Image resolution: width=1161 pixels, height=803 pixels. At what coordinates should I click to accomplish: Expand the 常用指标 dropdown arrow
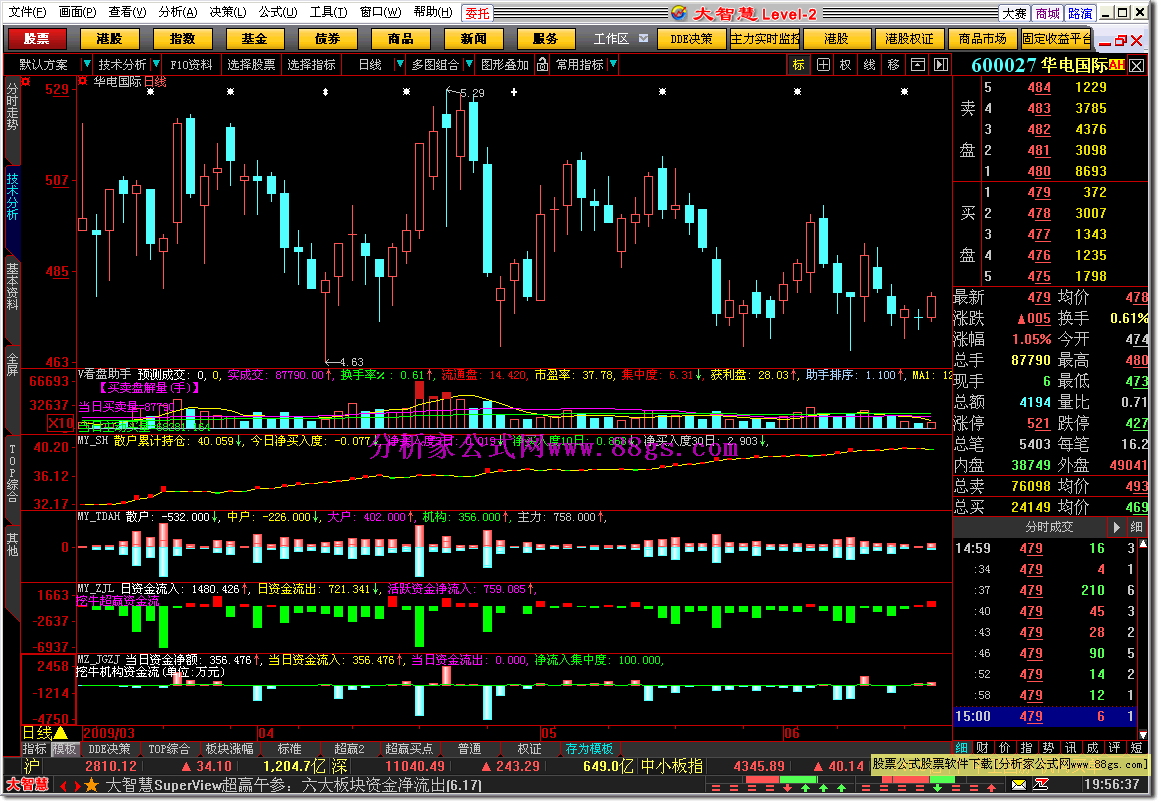613,64
